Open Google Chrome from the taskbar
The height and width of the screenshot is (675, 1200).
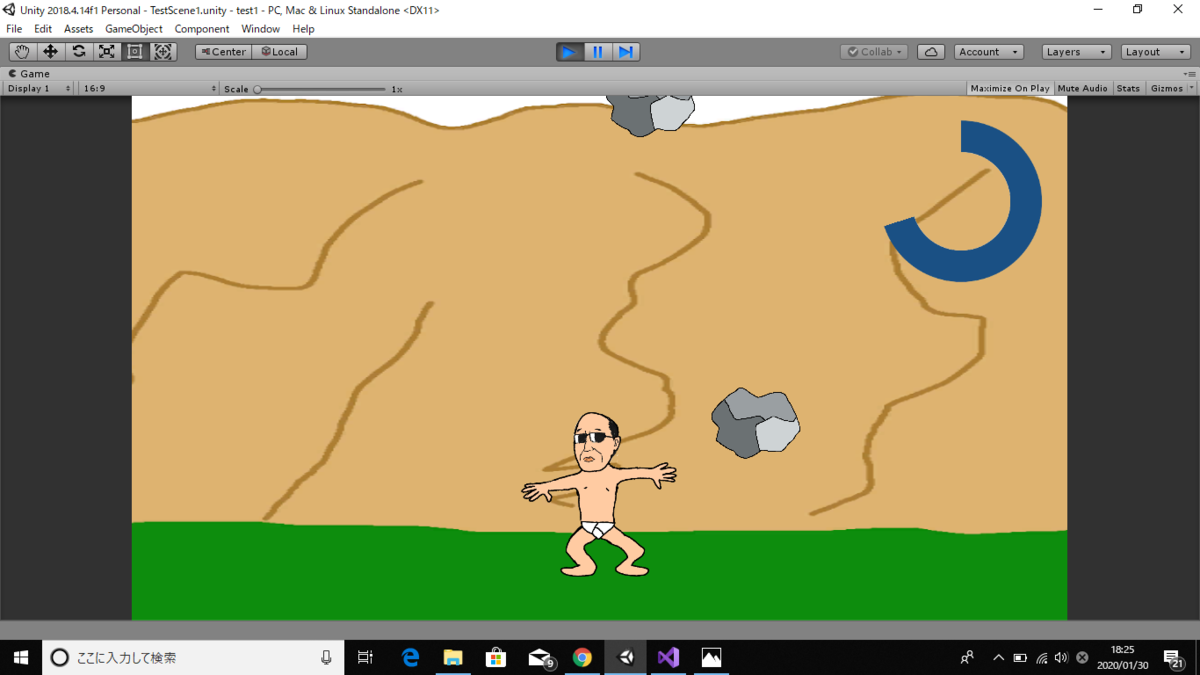(x=582, y=657)
